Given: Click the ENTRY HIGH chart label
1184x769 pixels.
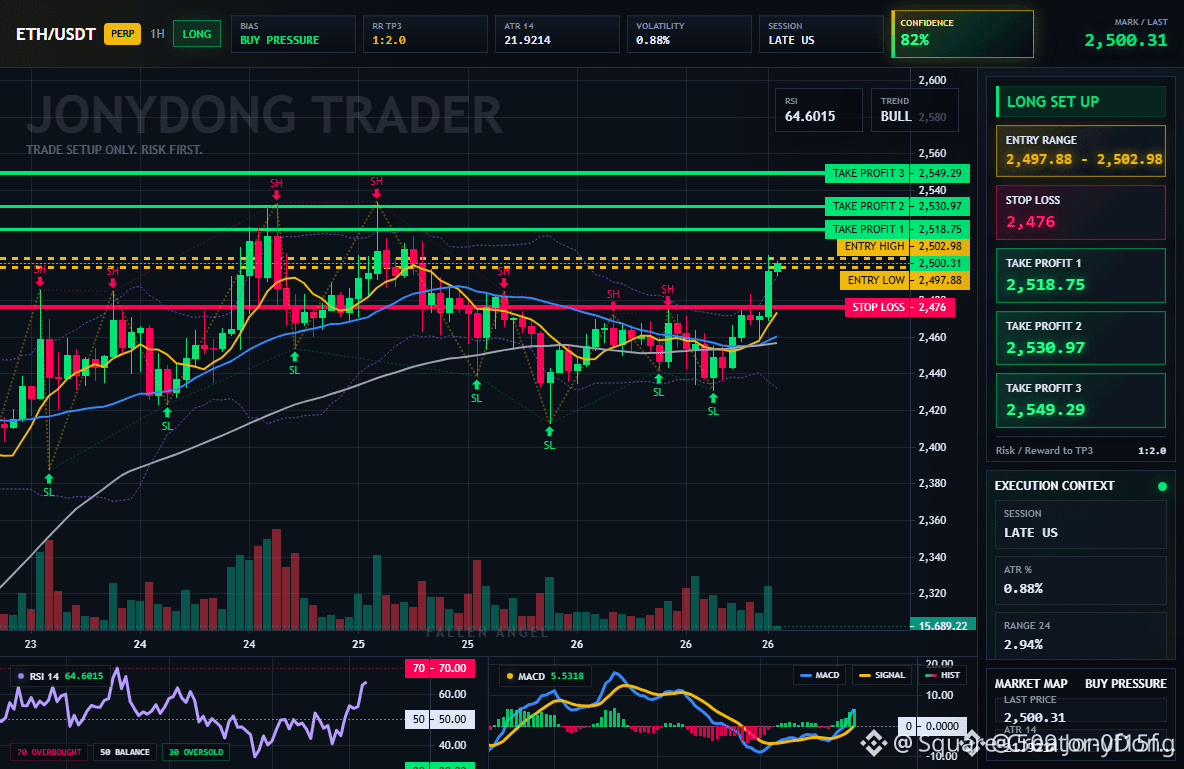Looking at the screenshot, I should tap(874, 246).
